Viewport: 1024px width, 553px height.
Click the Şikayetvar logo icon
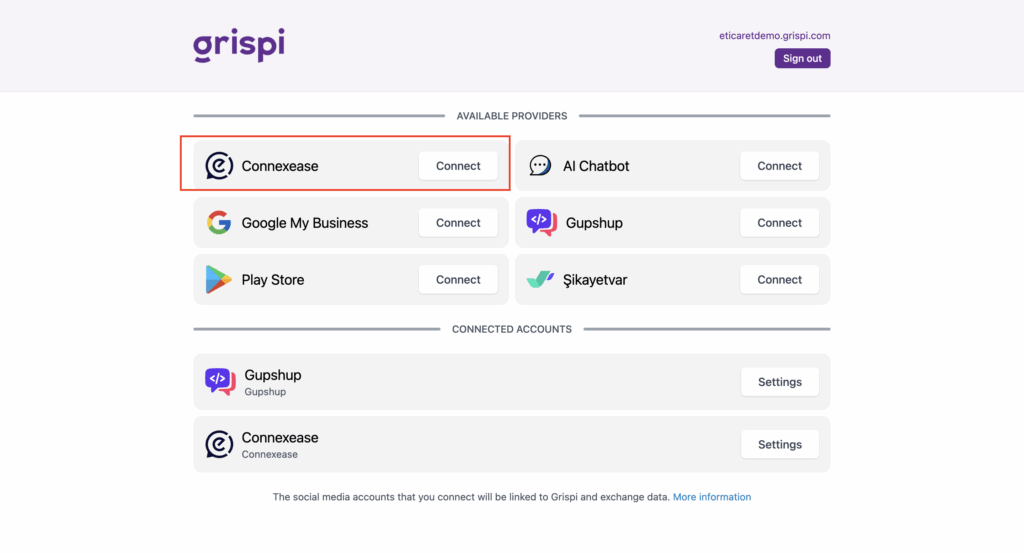[x=541, y=279]
